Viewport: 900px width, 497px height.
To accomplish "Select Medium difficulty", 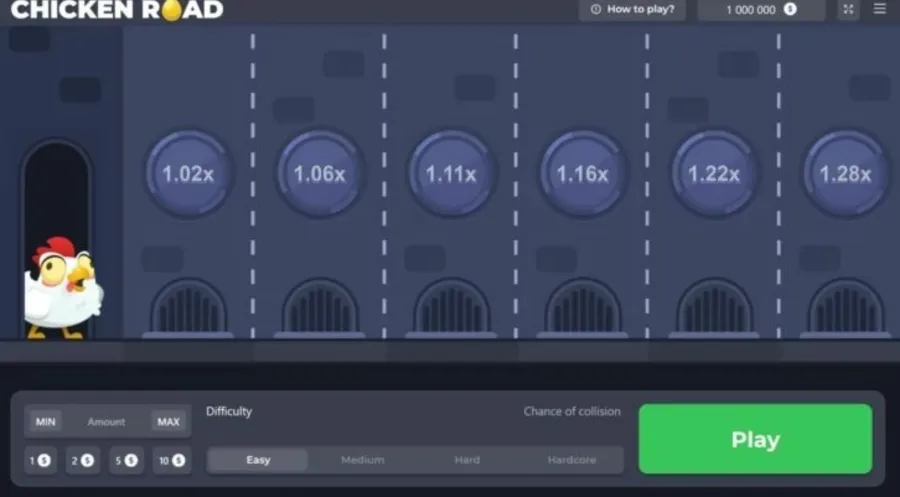I will coord(362,460).
